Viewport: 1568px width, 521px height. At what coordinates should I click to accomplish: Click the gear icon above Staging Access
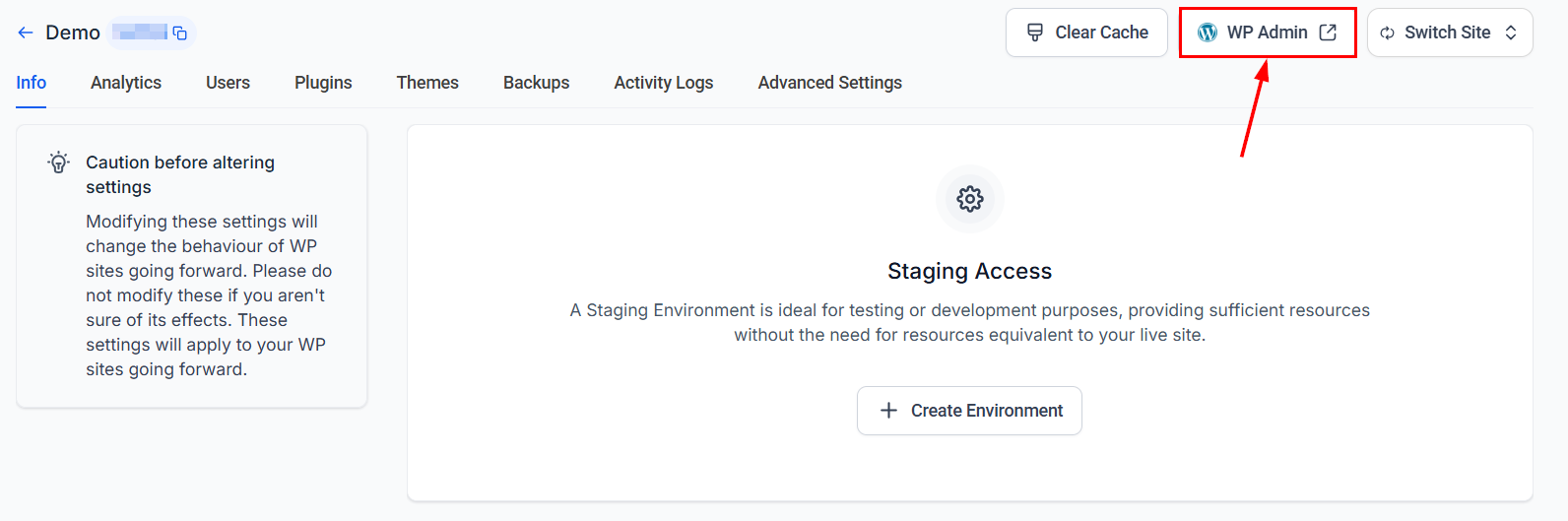click(x=970, y=199)
